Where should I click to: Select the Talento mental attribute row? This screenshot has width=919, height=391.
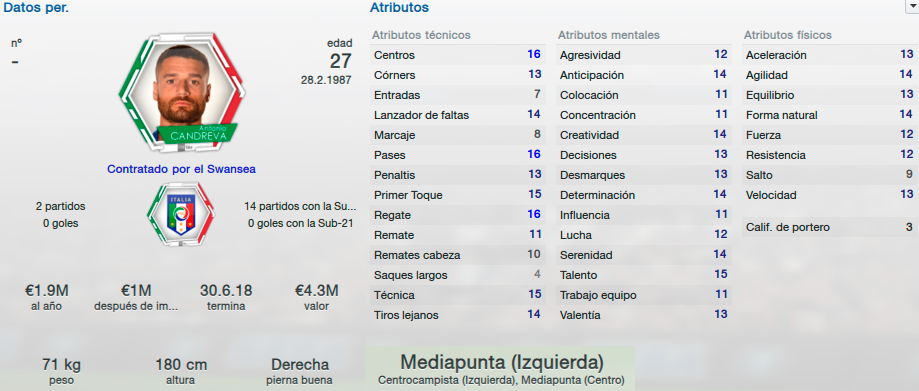click(642, 275)
